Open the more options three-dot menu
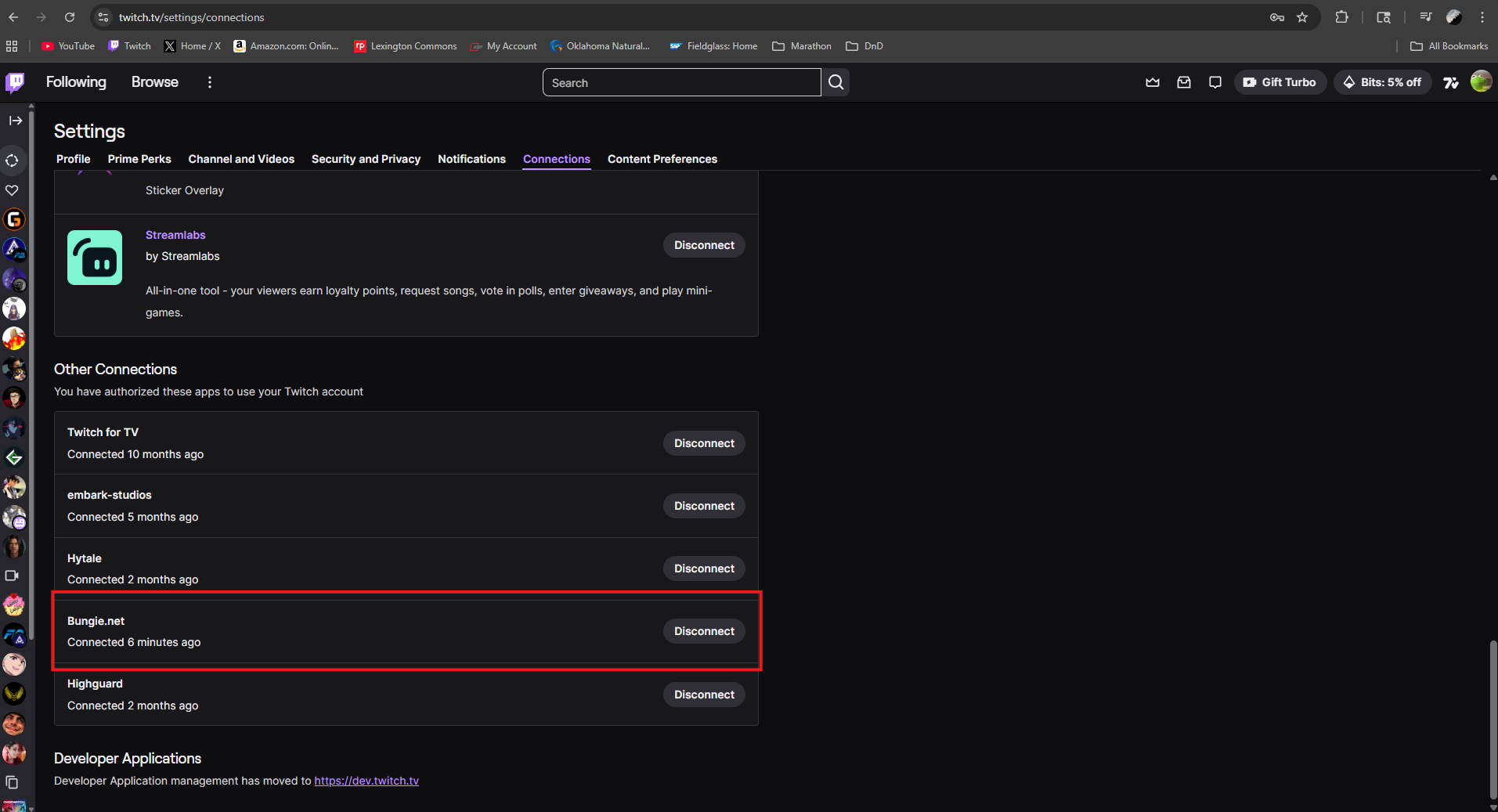 point(209,82)
